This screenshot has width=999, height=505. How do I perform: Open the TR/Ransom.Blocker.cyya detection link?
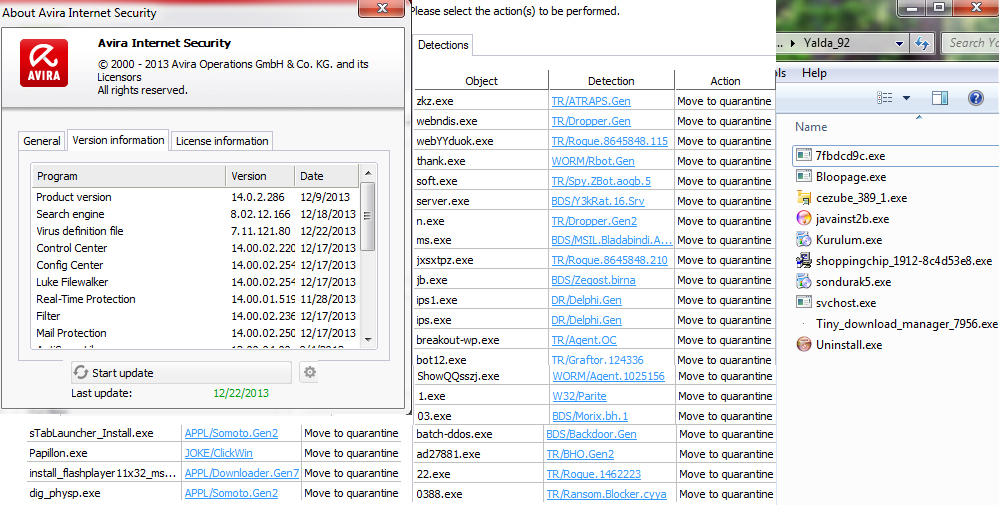607,494
